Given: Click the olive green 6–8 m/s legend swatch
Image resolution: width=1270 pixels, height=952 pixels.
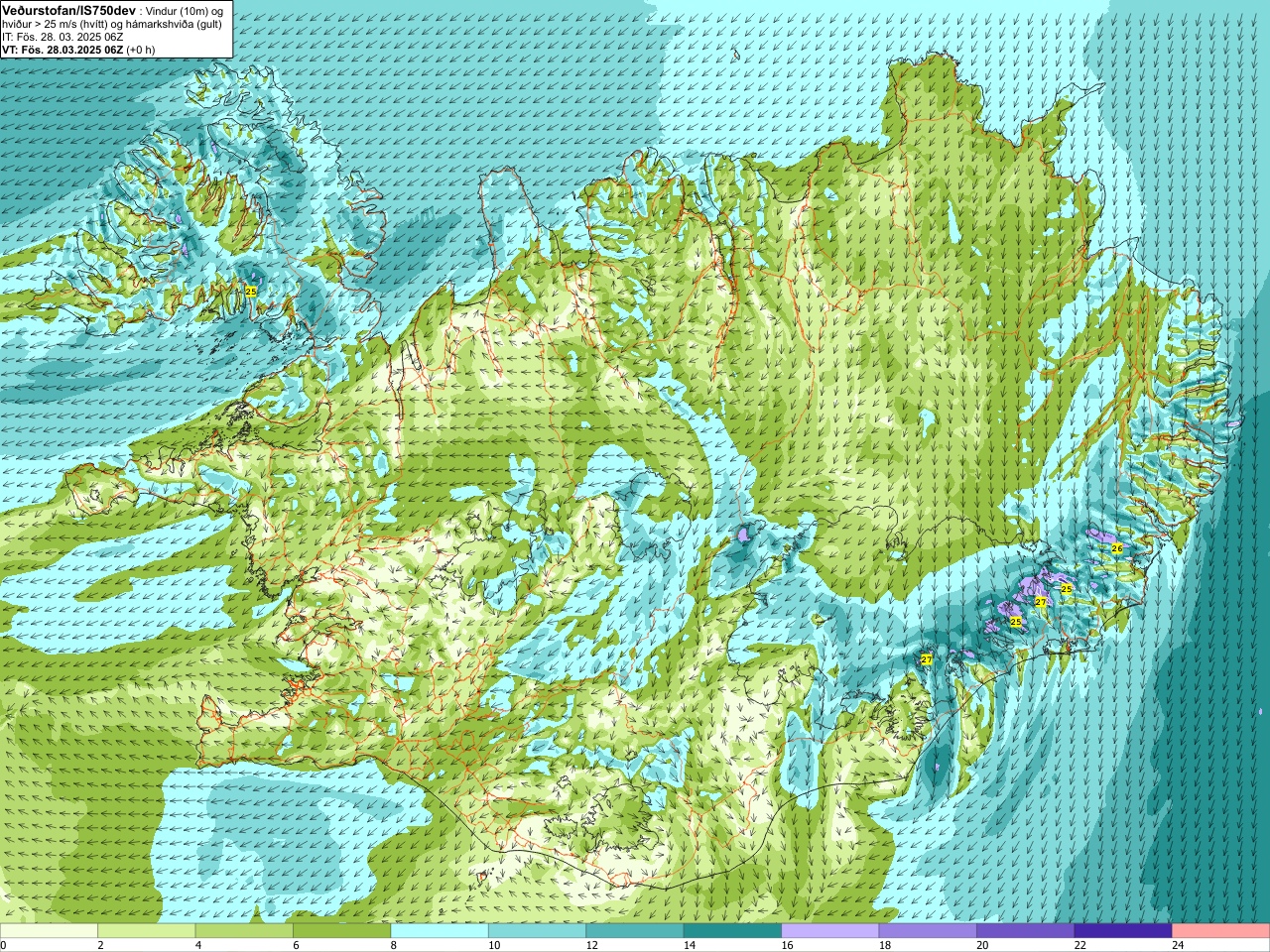Looking at the screenshot, I should (x=341, y=931).
